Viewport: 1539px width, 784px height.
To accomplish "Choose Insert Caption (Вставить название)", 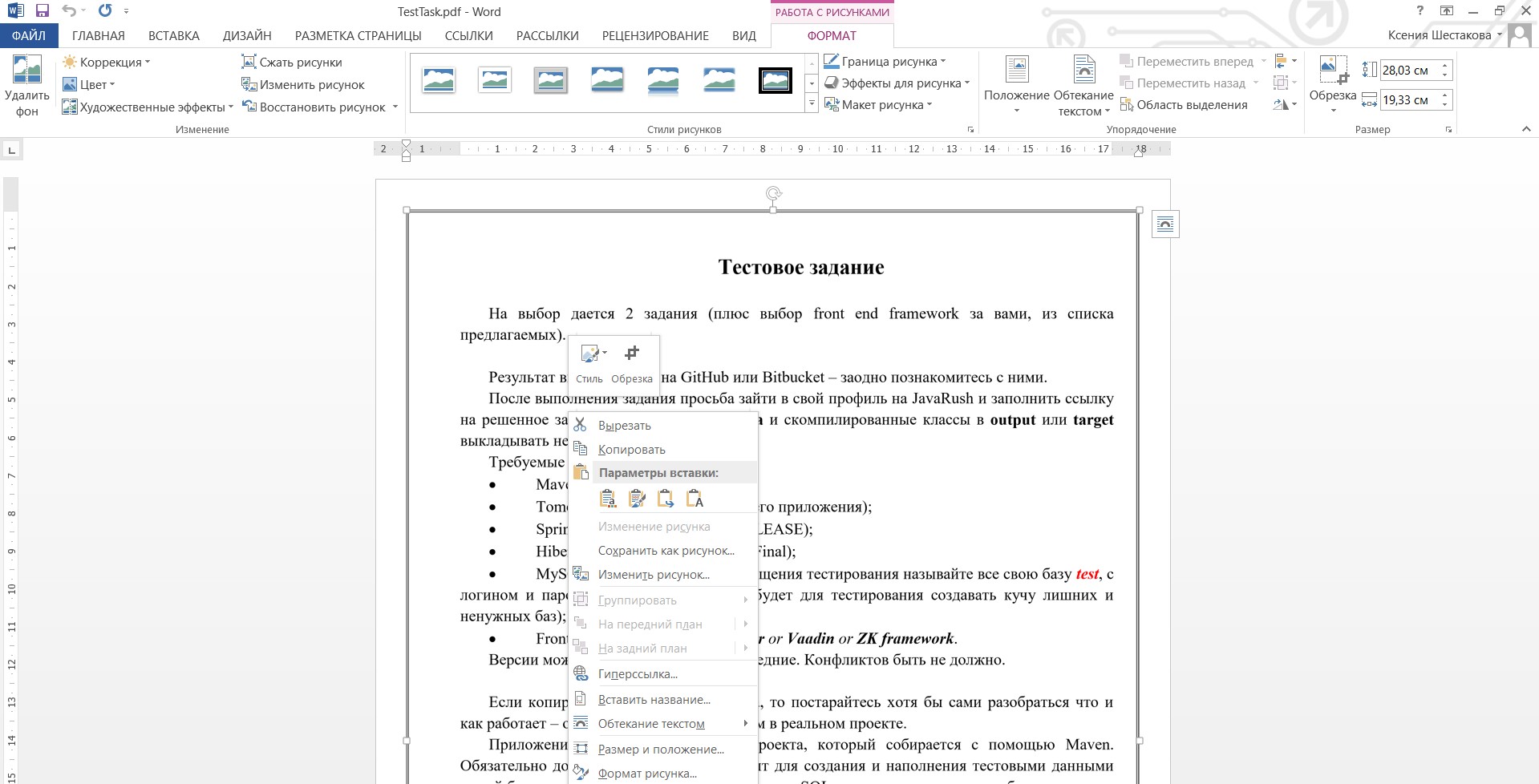I will click(x=663, y=700).
